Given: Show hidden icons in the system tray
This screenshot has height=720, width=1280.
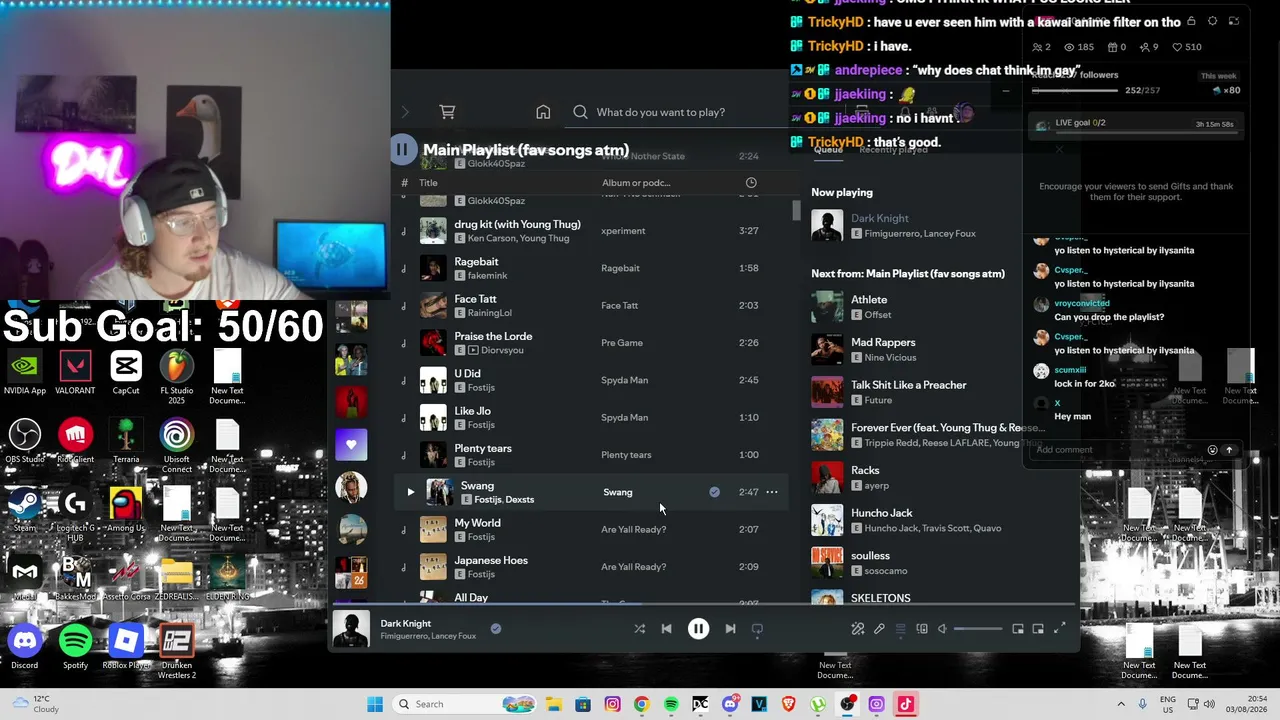Looking at the screenshot, I should point(1121,704).
